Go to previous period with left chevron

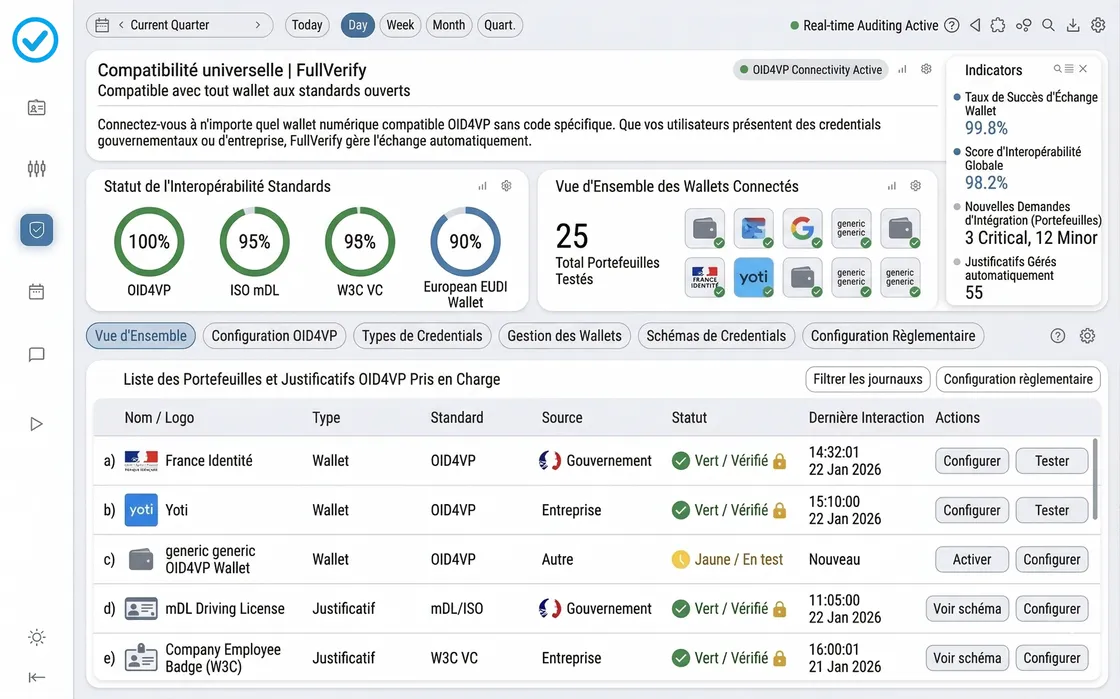coord(121,25)
